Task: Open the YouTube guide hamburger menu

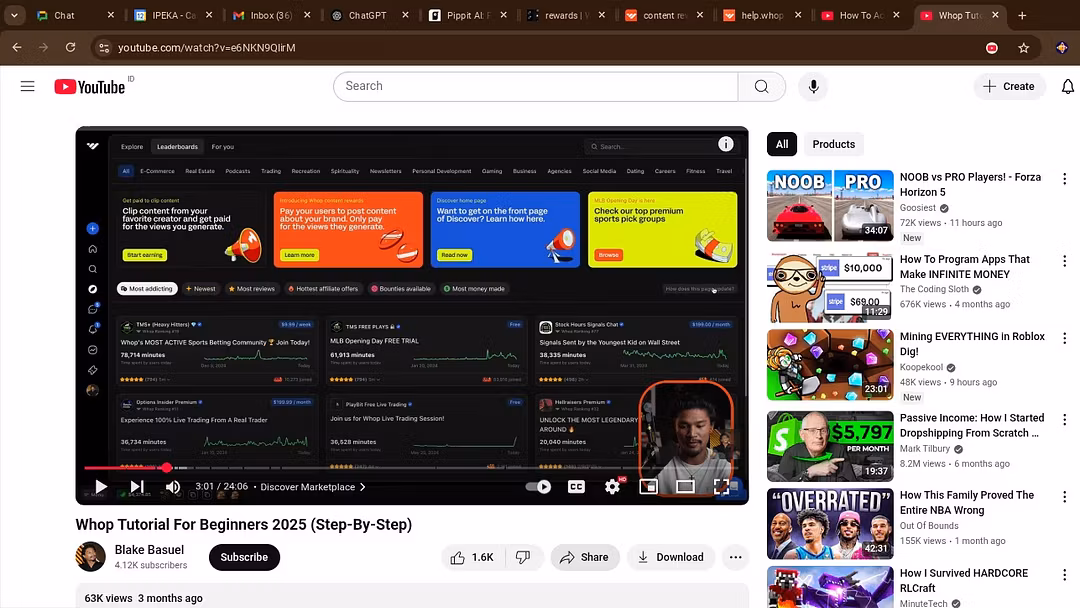Action: point(28,86)
